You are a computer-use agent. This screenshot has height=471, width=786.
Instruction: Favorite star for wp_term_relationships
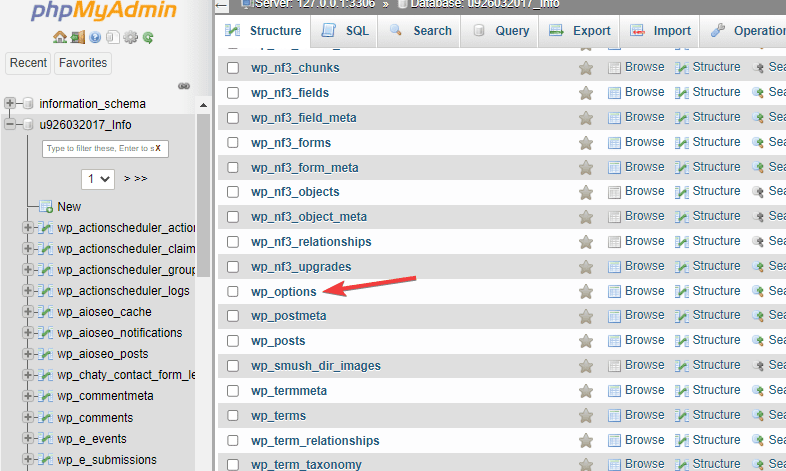585,440
